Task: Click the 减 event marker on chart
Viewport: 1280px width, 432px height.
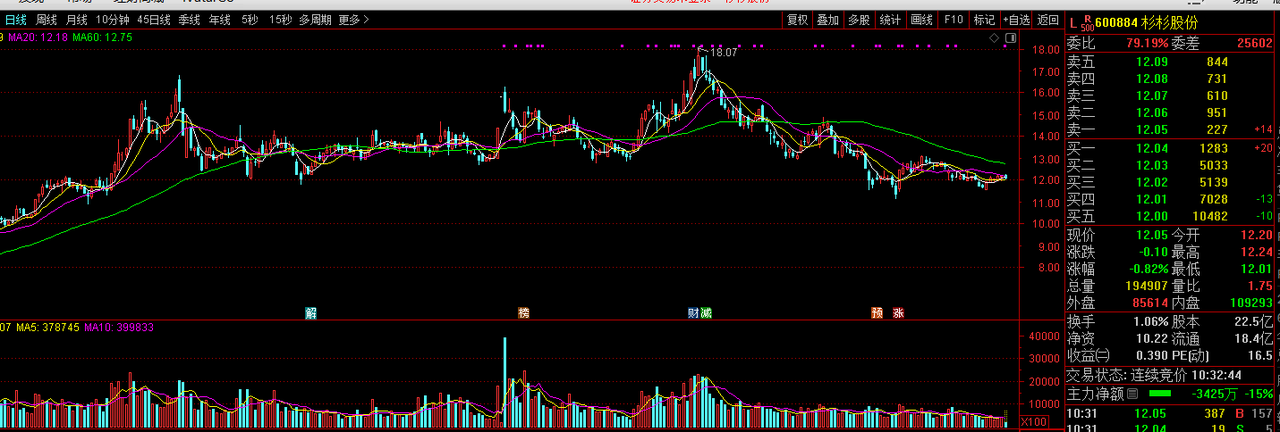Action: [x=706, y=313]
